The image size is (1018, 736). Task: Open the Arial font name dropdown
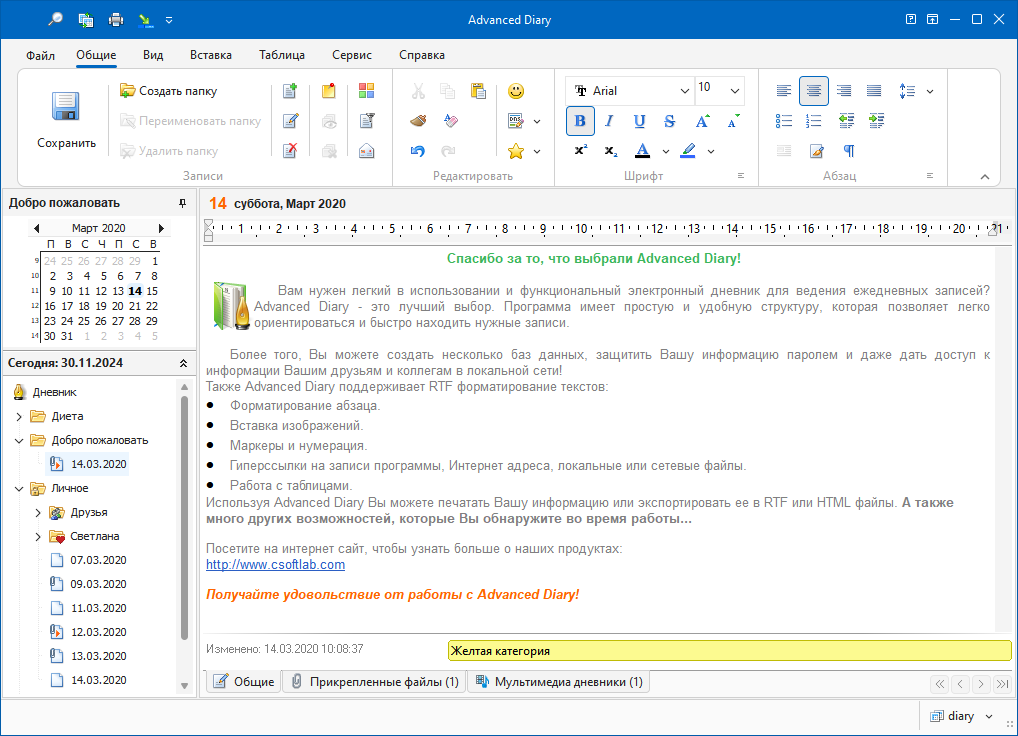[x=684, y=91]
